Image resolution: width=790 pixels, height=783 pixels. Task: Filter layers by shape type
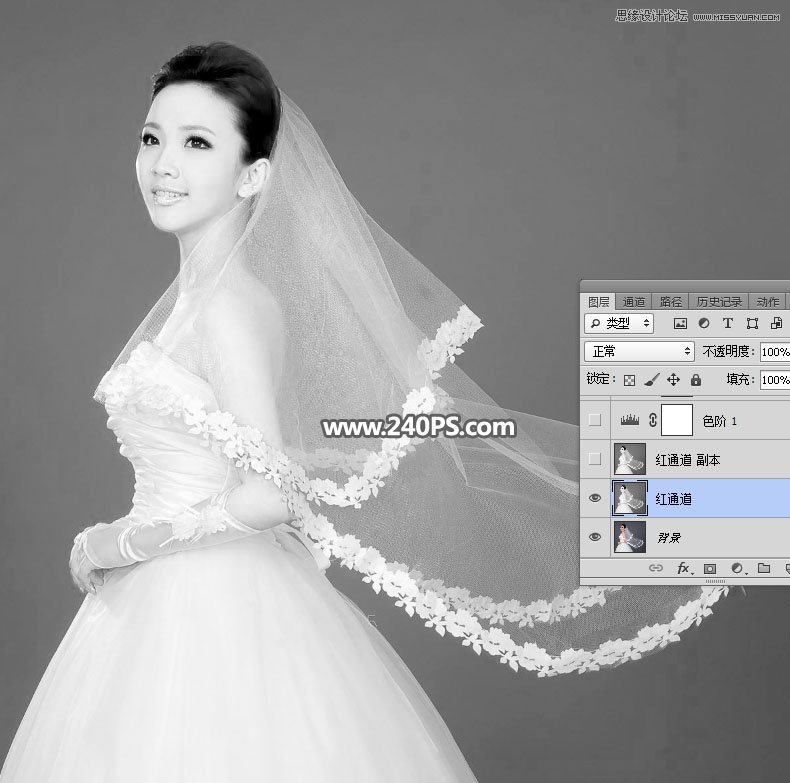[752, 323]
